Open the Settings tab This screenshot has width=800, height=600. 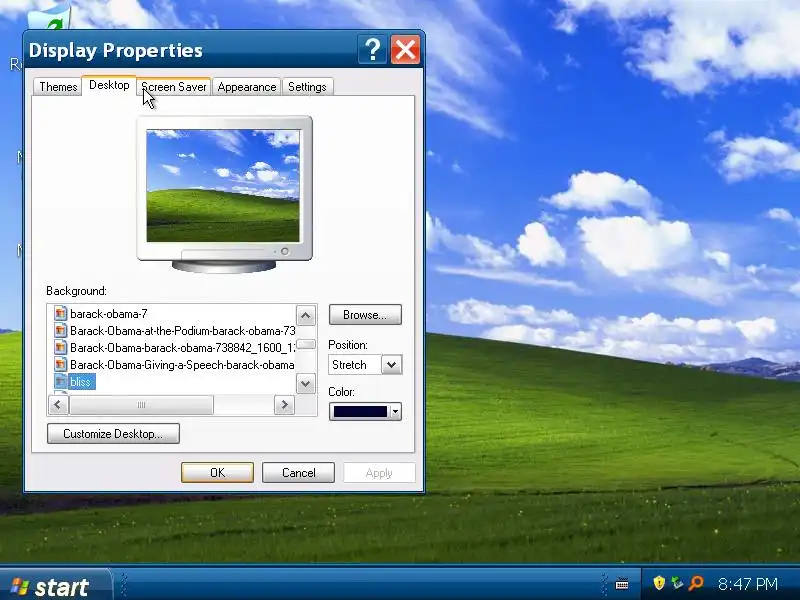click(307, 87)
